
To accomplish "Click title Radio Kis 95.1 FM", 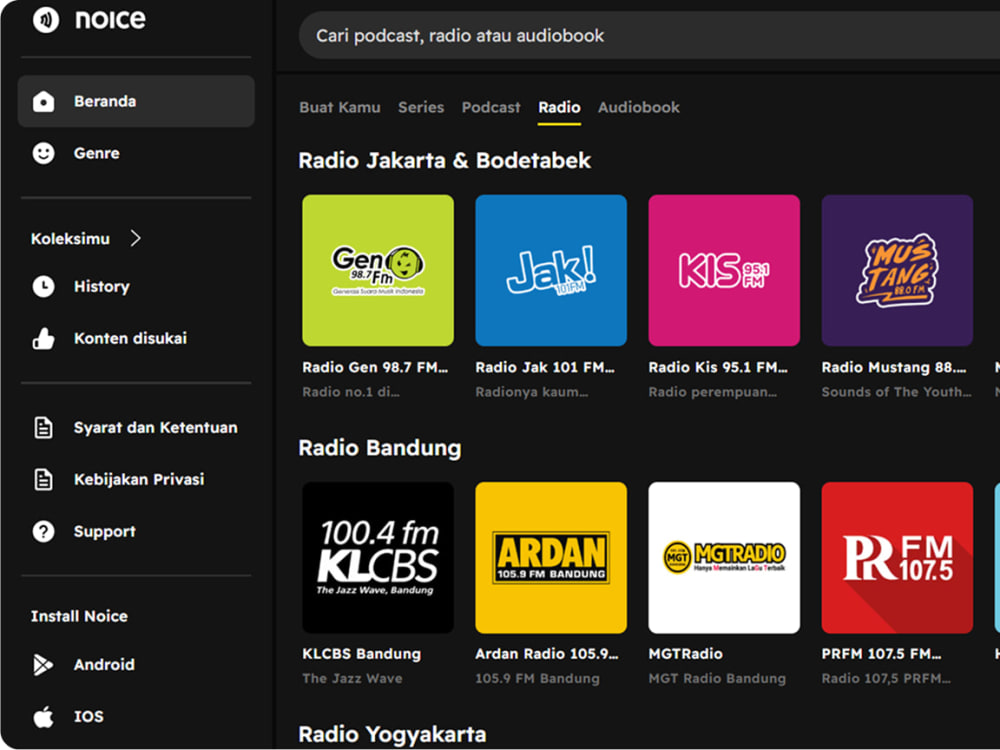I will (x=718, y=367).
